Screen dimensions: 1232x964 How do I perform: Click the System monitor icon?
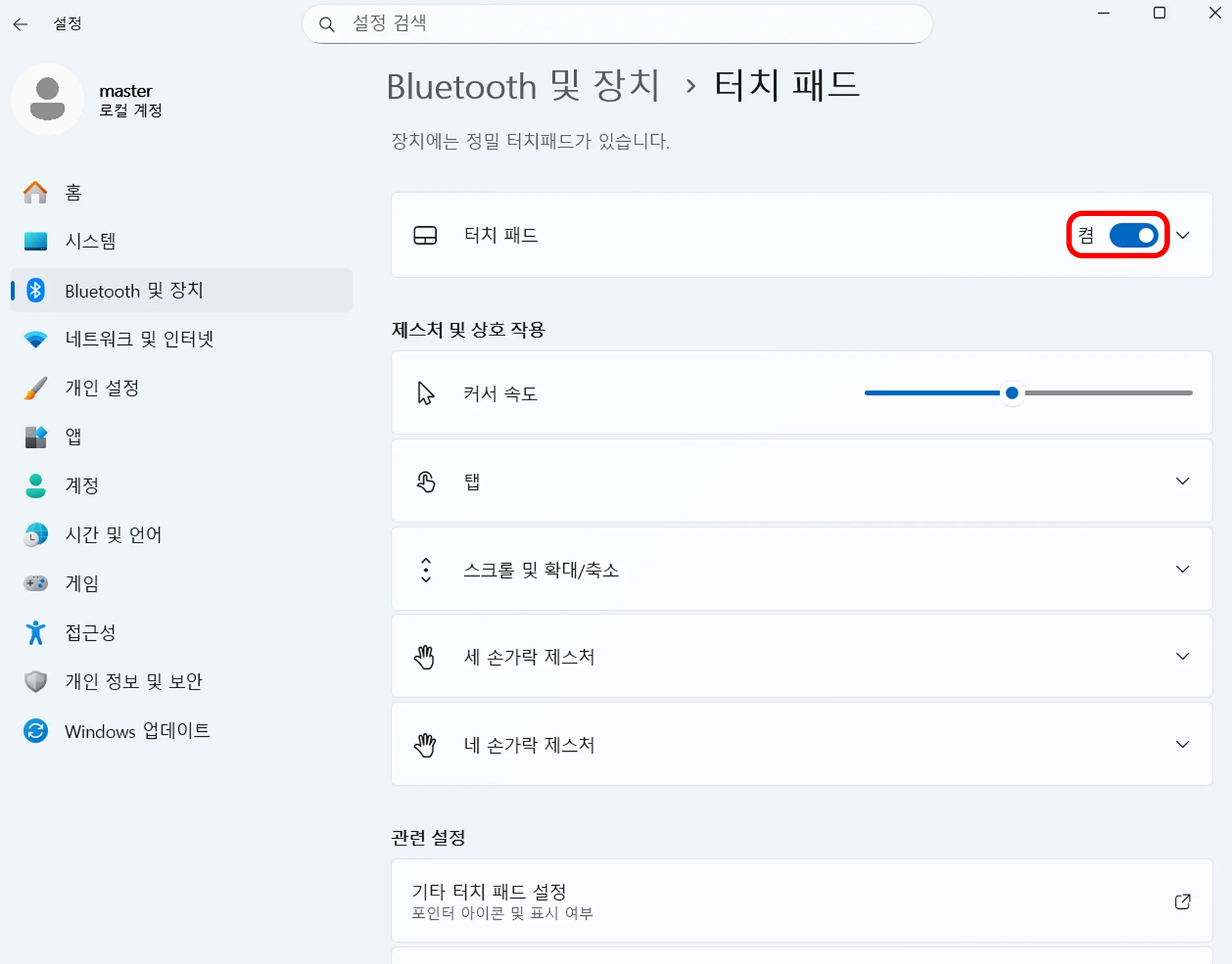(x=35, y=241)
